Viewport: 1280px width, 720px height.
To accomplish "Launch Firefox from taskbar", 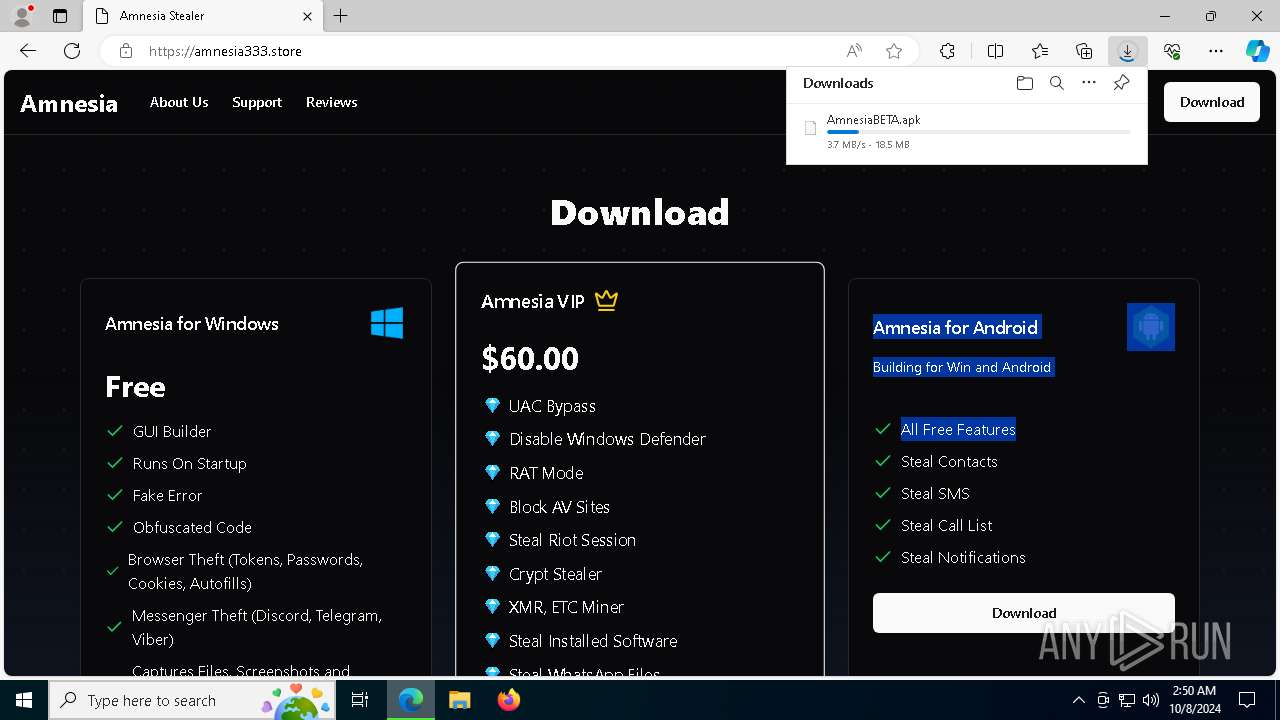I will [x=508, y=700].
